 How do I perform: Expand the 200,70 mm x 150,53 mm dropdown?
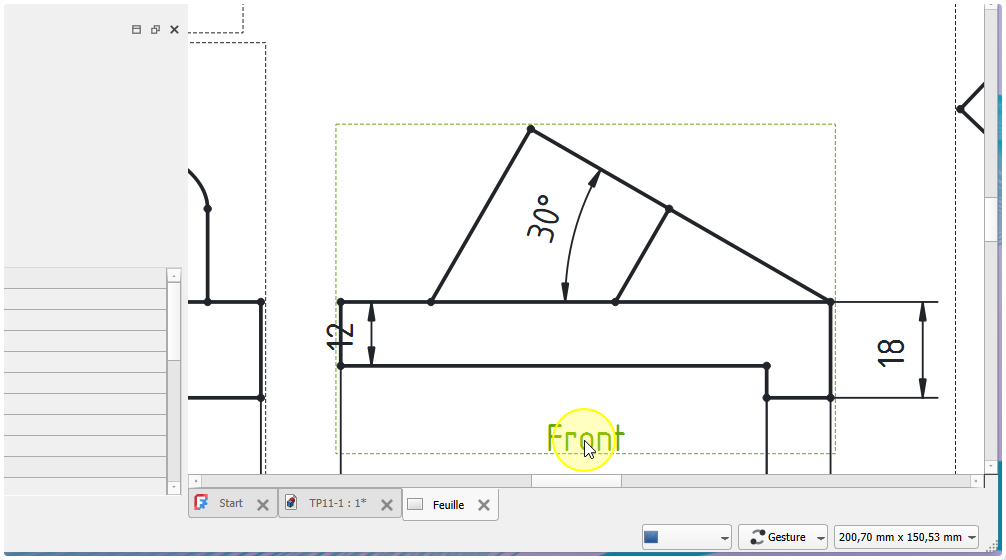click(x=907, y=537)
